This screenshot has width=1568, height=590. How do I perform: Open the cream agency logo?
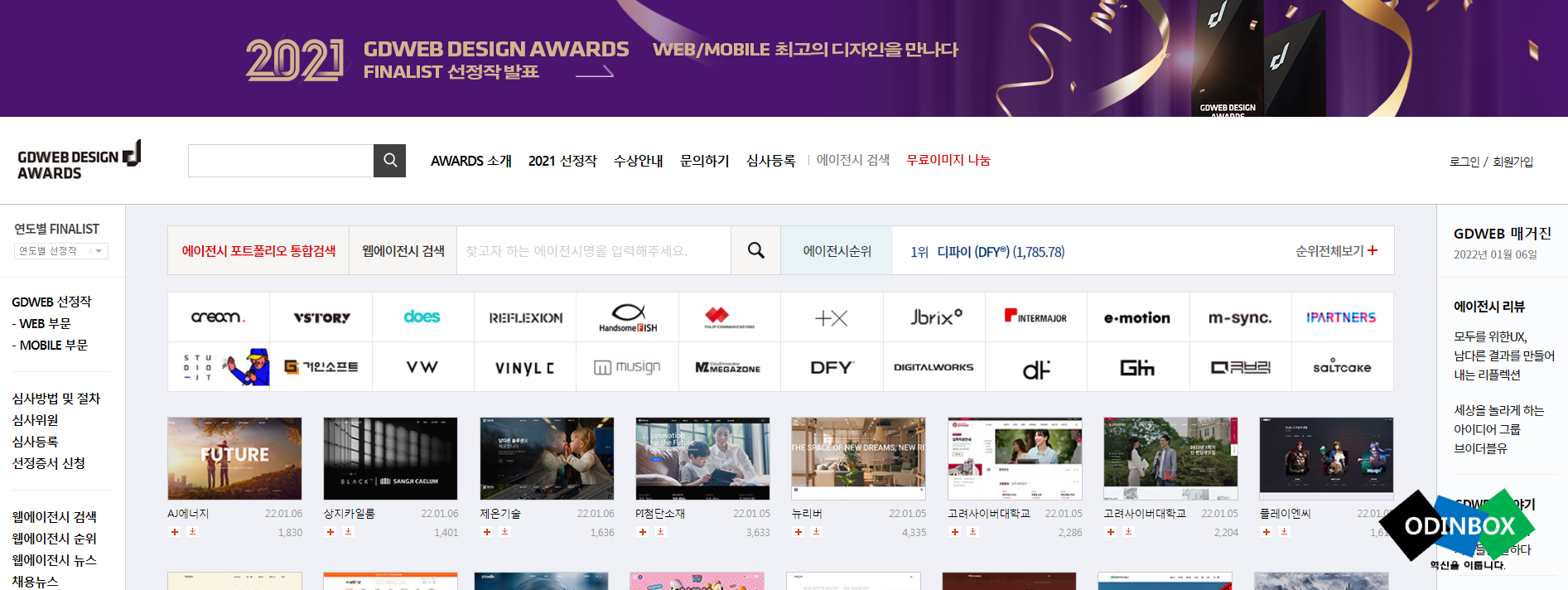(x=219, y=317)
